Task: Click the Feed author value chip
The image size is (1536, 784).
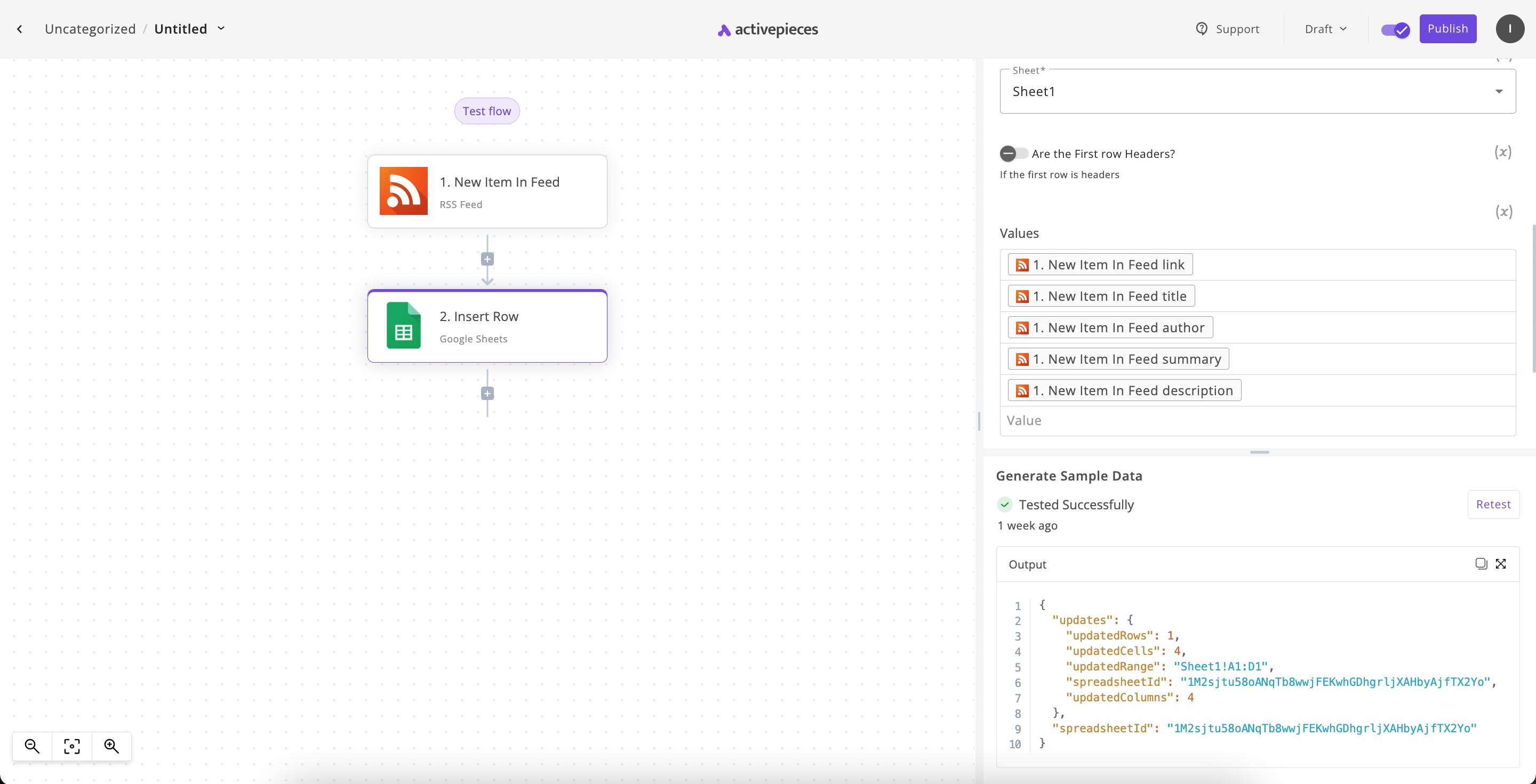Action: tap(1110, 328)
